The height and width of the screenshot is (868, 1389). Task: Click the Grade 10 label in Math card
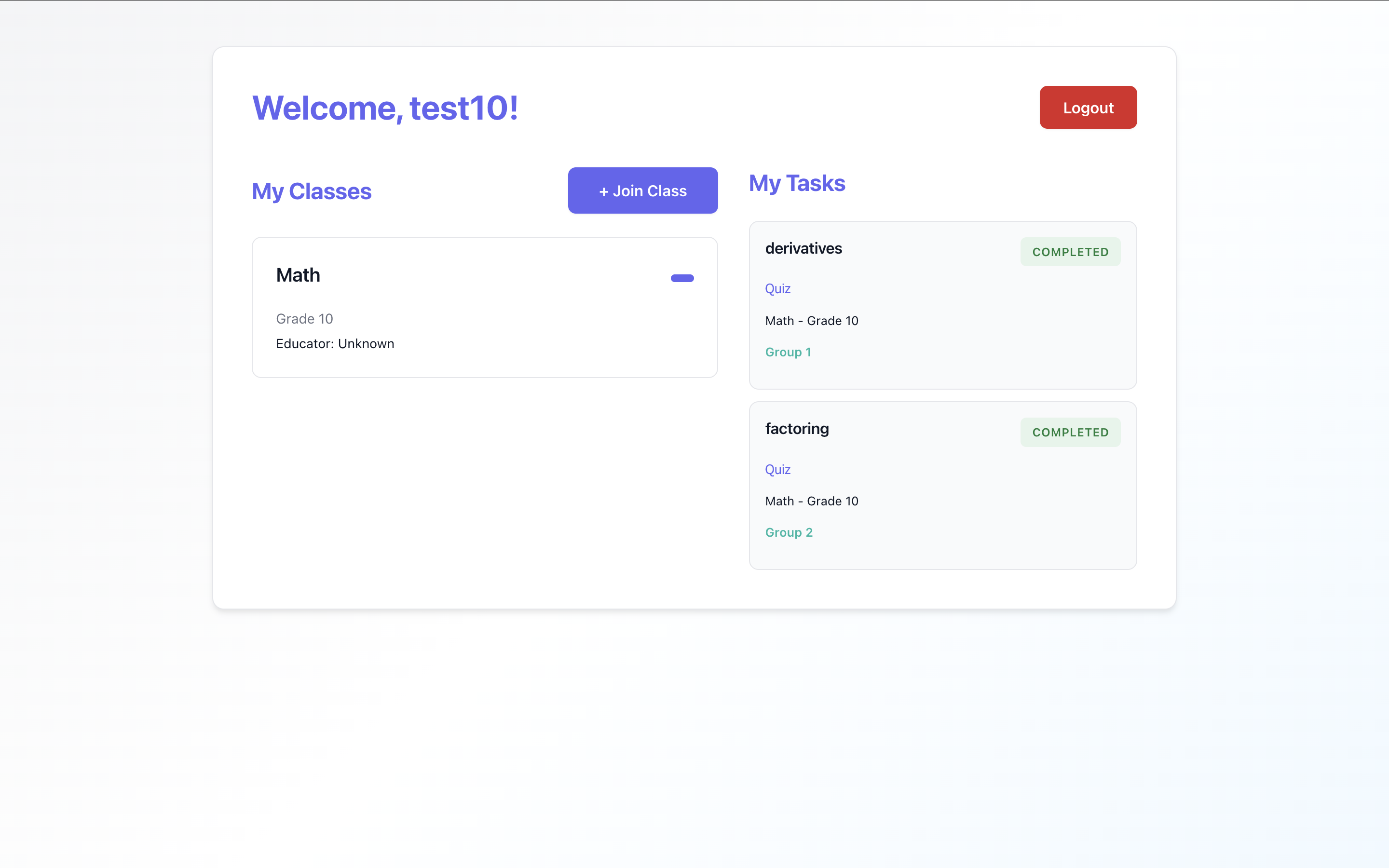[x=304, y=319]
